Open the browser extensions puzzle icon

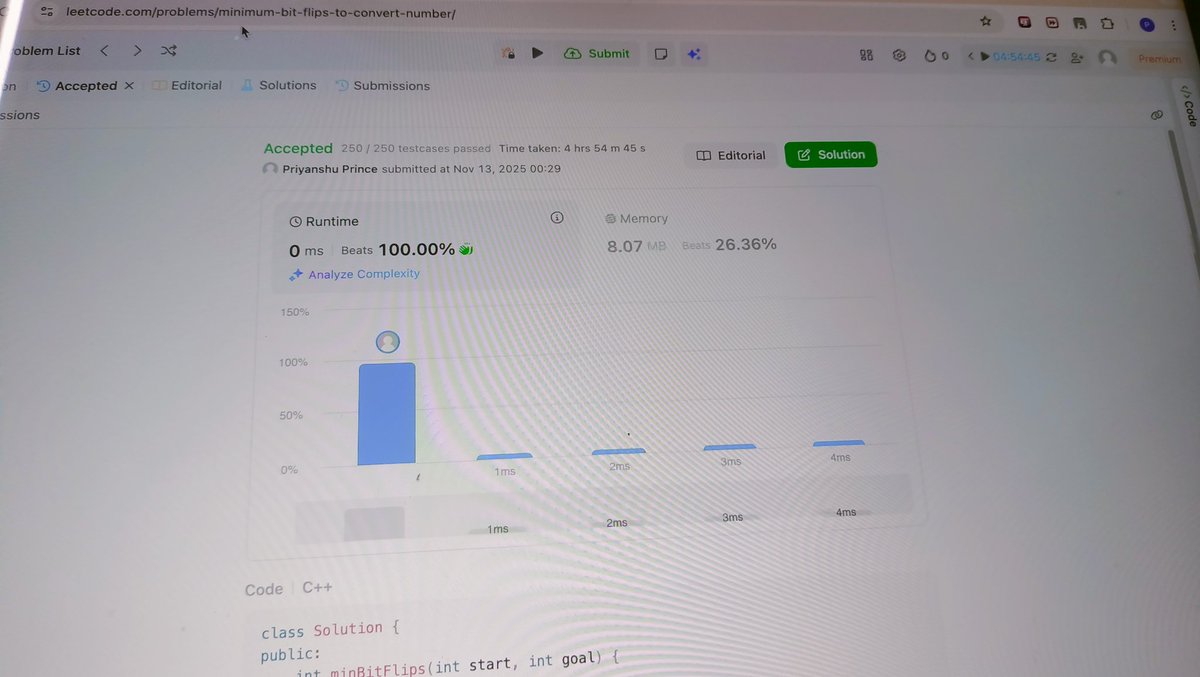tap(1107, 23)
